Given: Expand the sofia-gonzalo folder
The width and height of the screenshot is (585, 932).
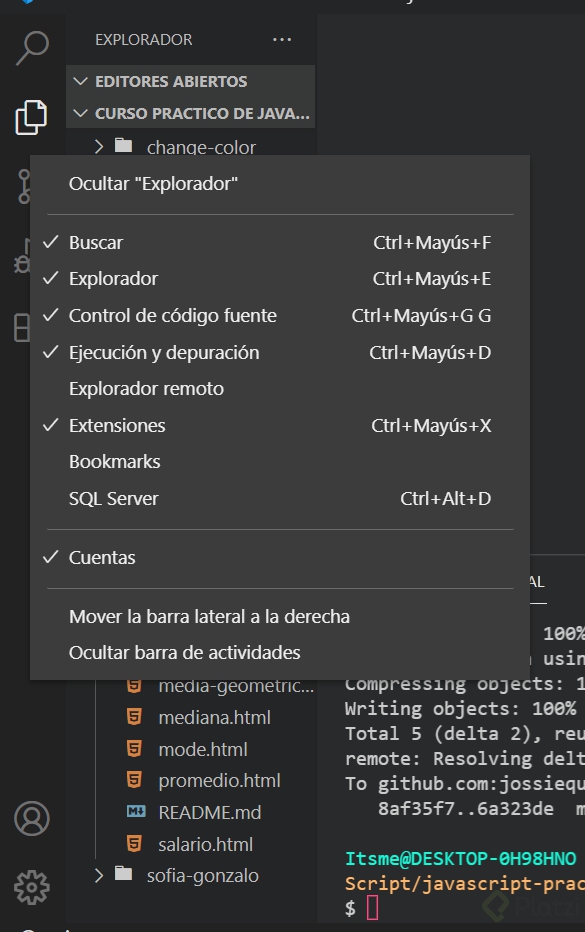Looking at the screenshot, I should click(98, 875).
